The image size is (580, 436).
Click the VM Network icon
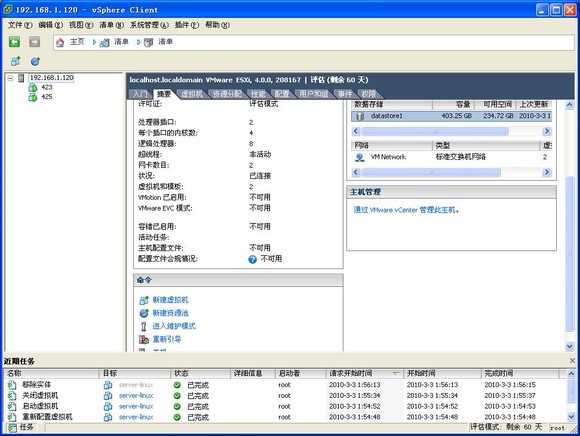click(x=360, y=157)
